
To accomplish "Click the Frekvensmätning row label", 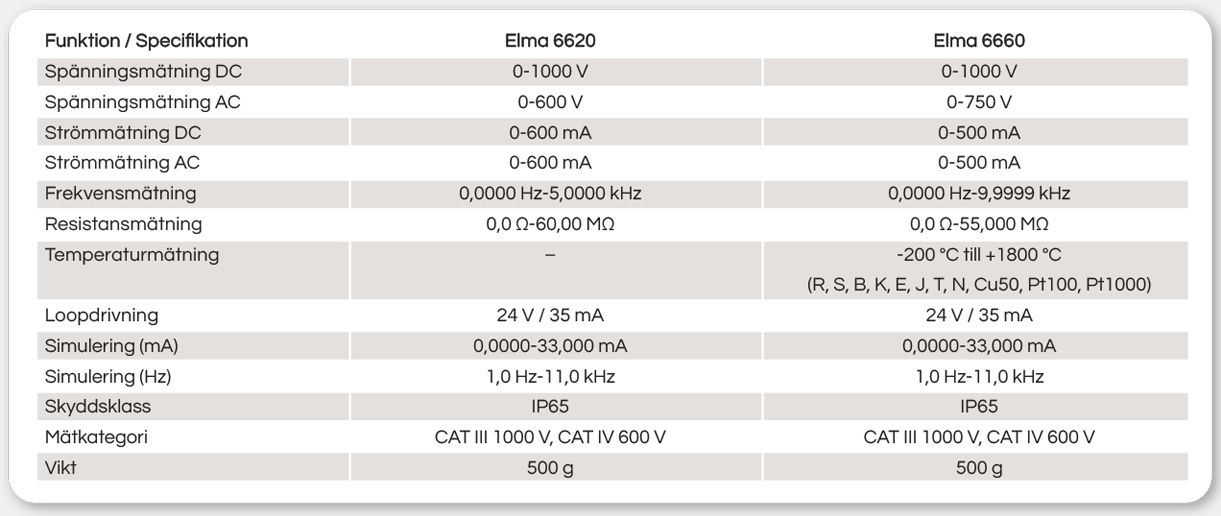I will coord(120,193).
